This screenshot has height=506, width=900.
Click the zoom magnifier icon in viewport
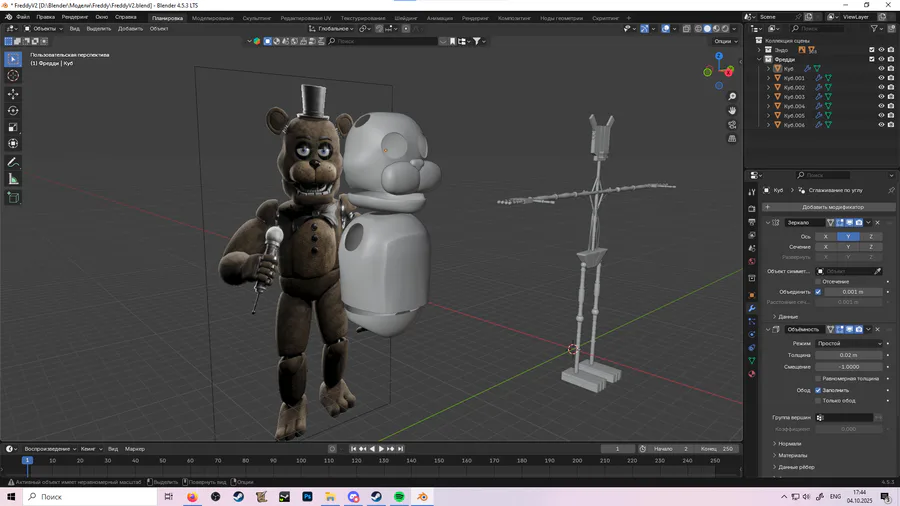[x=732, y=97]
